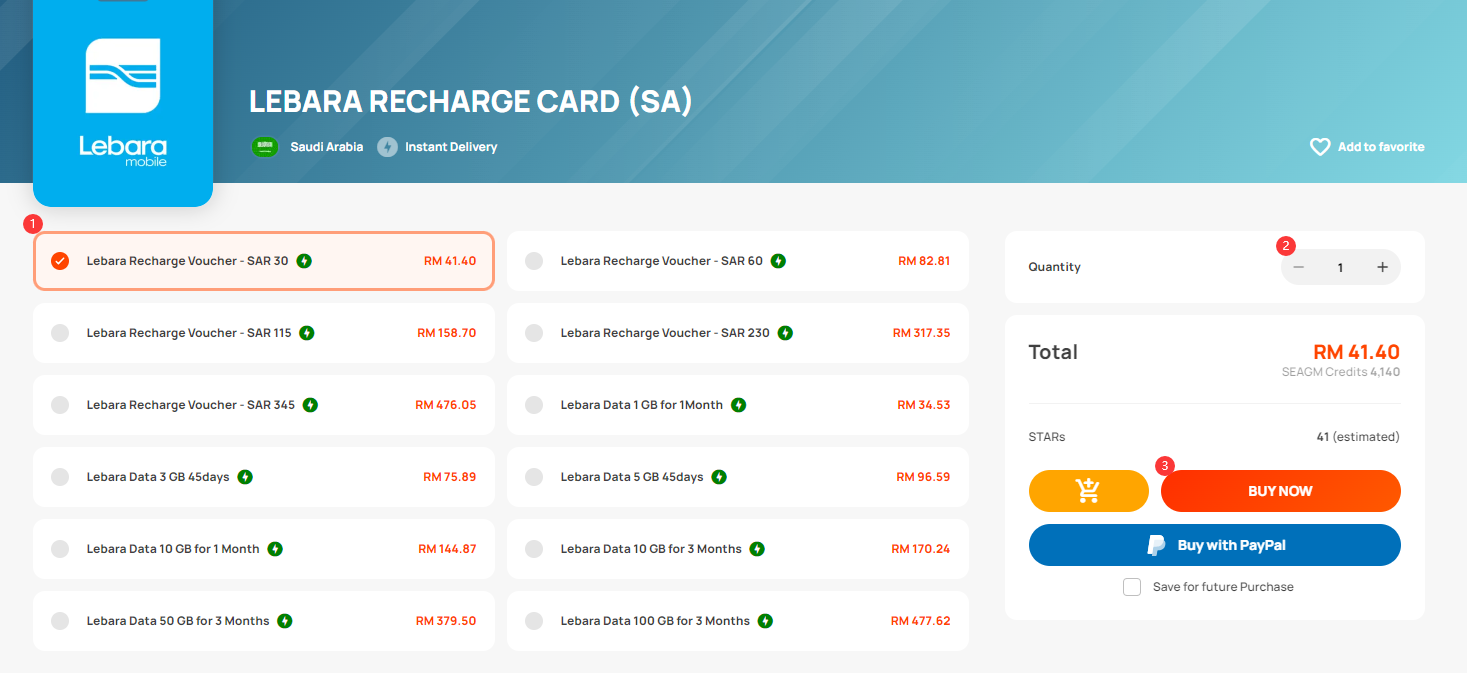Click lightning icon beside Data 10 GB for 3 Months
Image resolution: width=1467 pixels, height=673 pixels.
757,549
